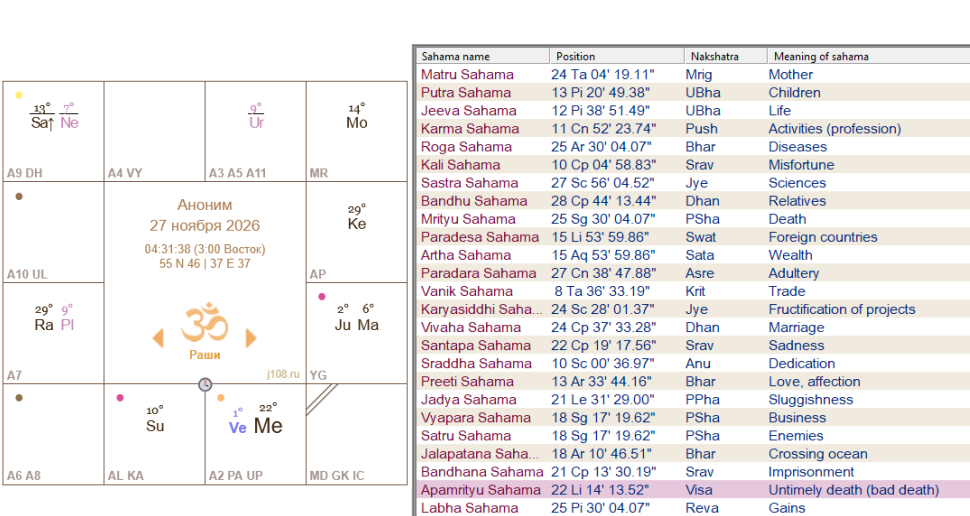Viewport: 970px width, 516px height.
Task: Click the 'A2 PA UP' house label
Action: click(236, 476)
